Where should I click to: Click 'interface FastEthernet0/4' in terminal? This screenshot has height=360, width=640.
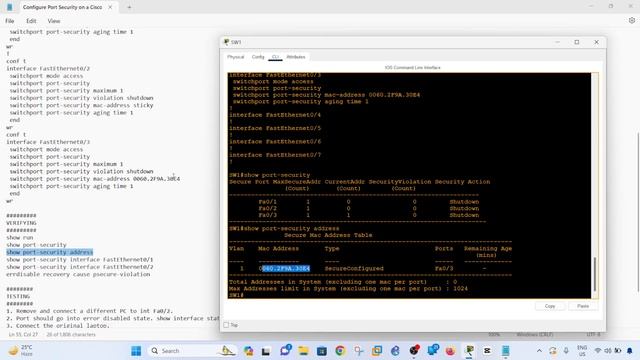tap(275, 115)
